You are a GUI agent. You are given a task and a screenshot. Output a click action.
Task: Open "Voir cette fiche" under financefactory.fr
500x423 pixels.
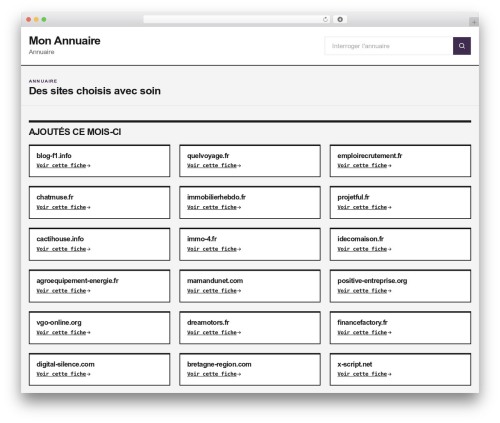(x=364, y=332)
